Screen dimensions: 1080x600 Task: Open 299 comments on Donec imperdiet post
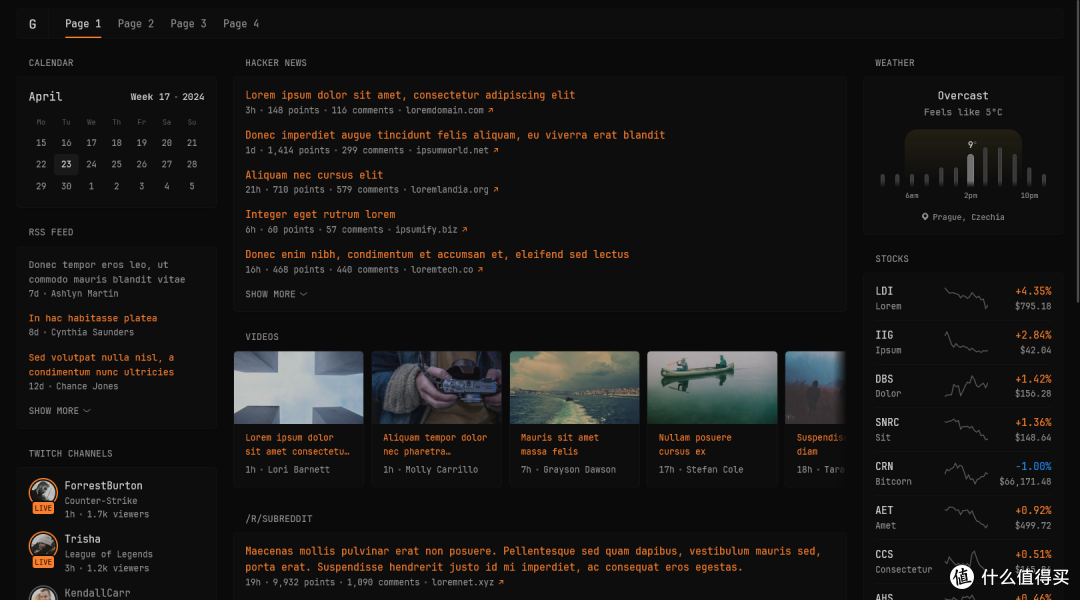pyautogui.click(x=373, y=150)
